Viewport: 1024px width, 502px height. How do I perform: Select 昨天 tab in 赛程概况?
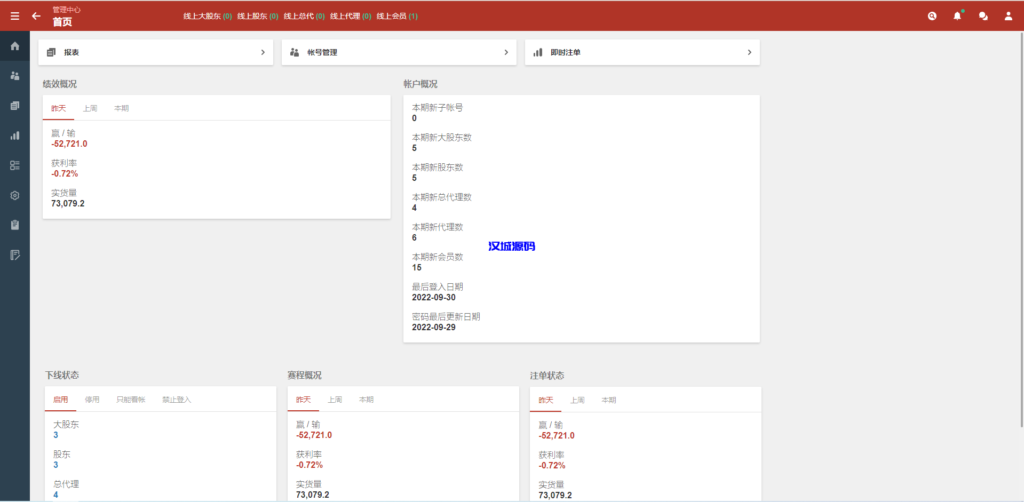point(303,400)
